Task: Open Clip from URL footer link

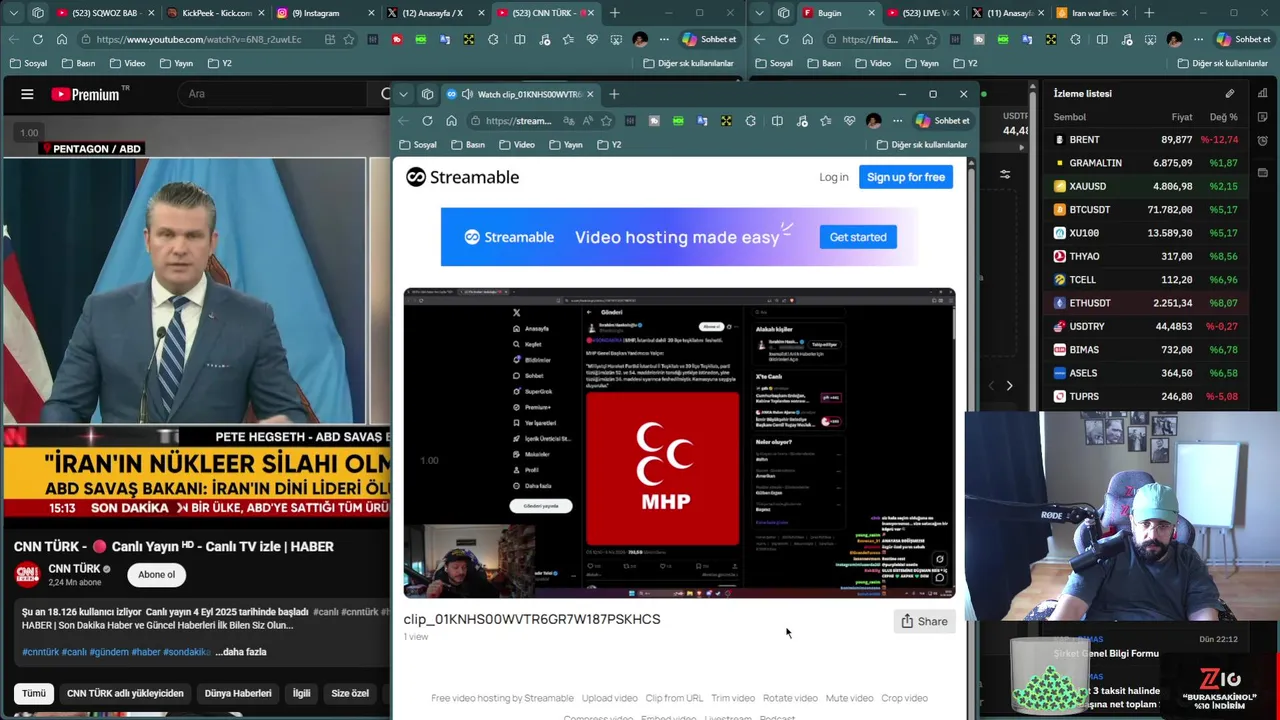Action: click(674, 698)
